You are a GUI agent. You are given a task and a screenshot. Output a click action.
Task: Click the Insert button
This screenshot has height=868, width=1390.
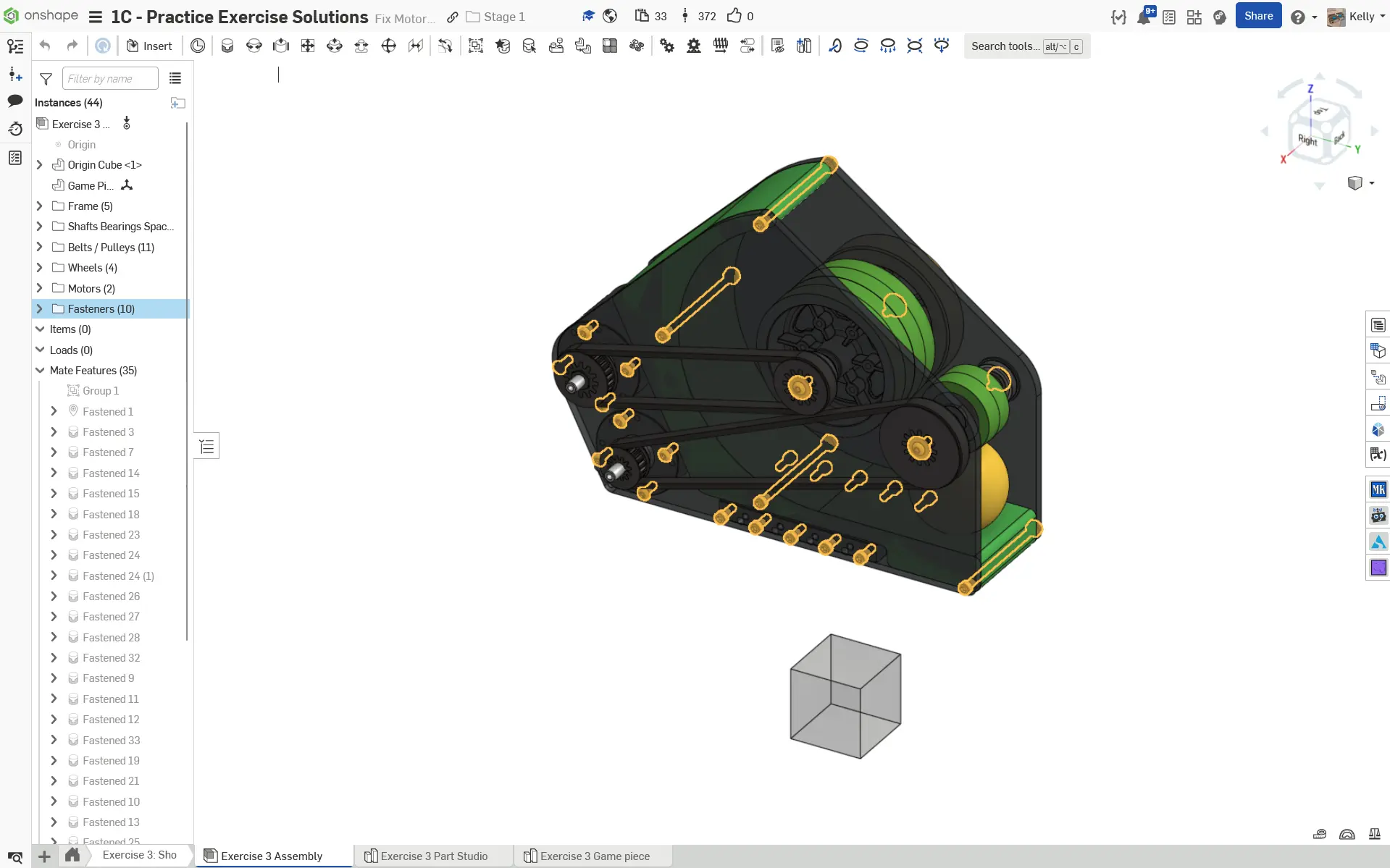pos(149,46)
